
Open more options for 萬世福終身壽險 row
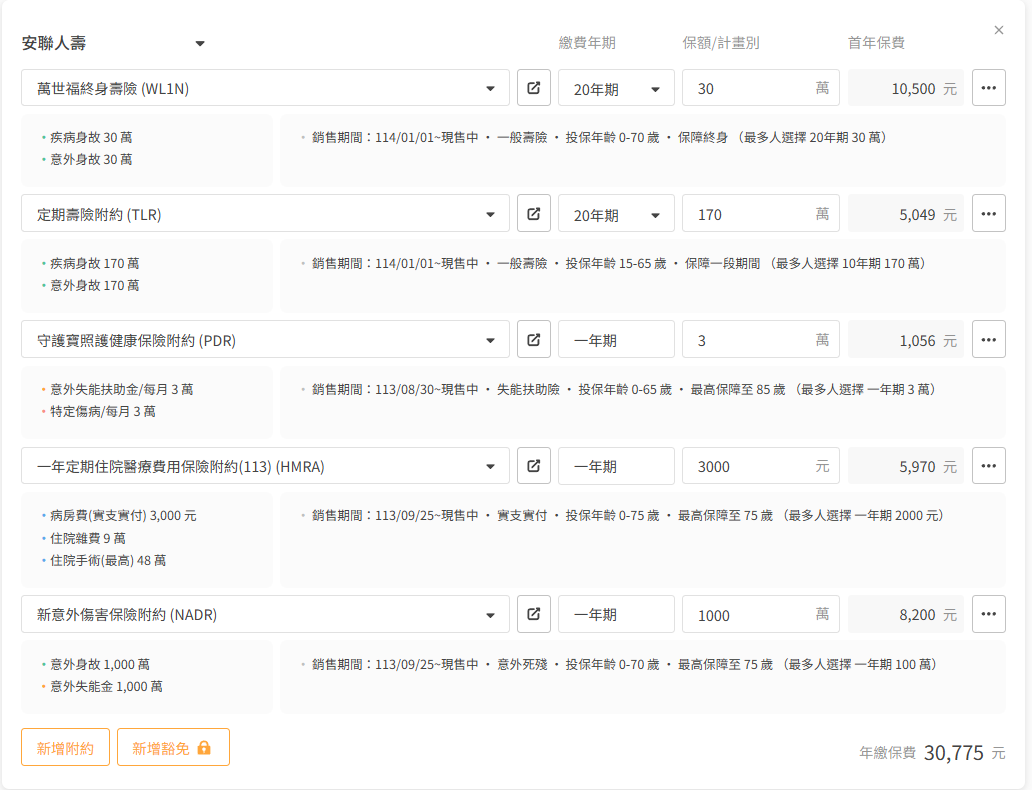pos(988,88)
